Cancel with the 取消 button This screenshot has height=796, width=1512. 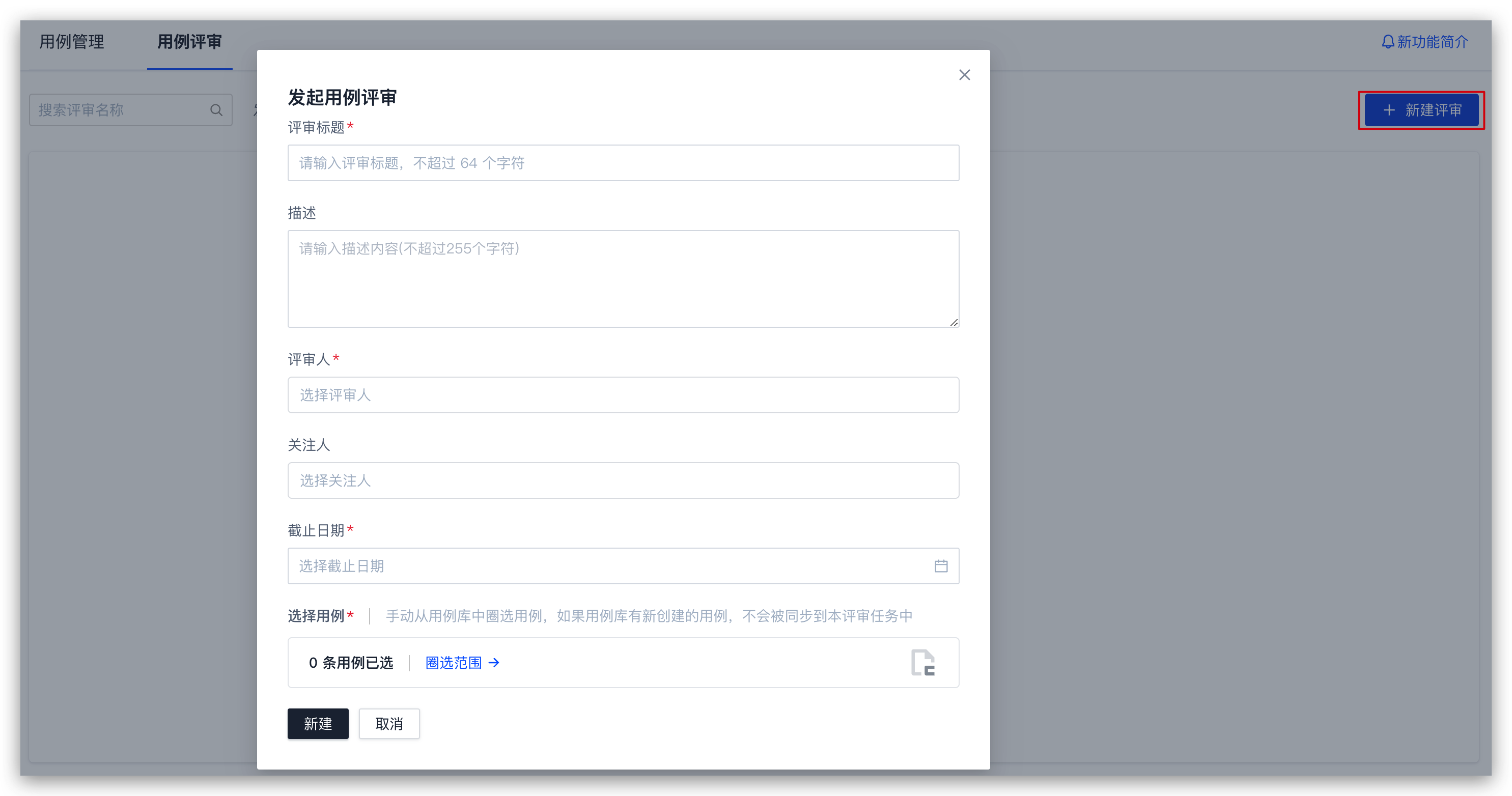(389, 724)
